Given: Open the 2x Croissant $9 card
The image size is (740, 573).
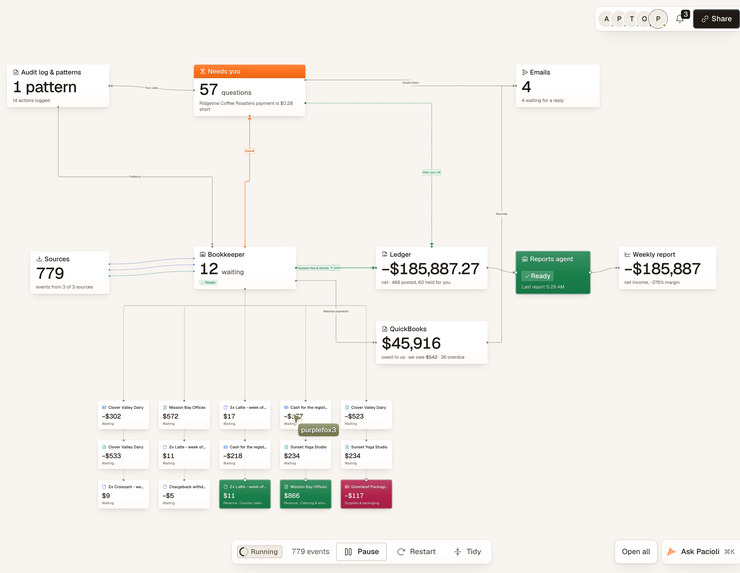Looking at the screenshot, I should click(x=124, y=494).
